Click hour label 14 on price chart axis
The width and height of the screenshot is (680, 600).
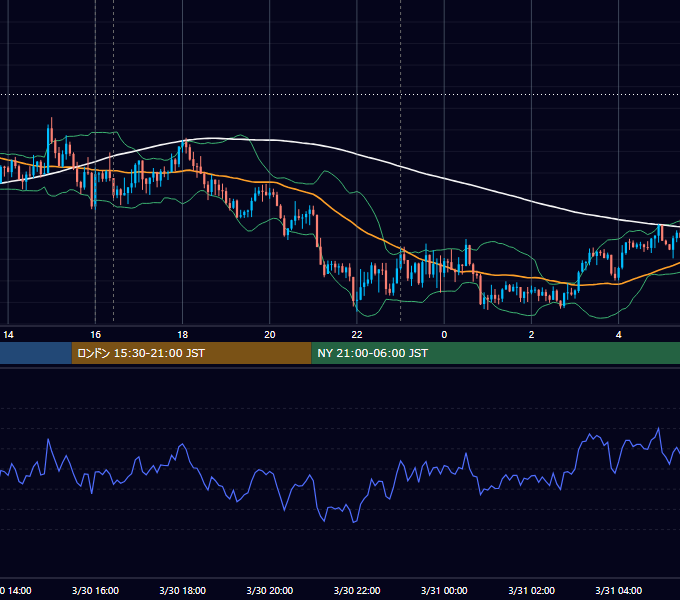(8, 335)
